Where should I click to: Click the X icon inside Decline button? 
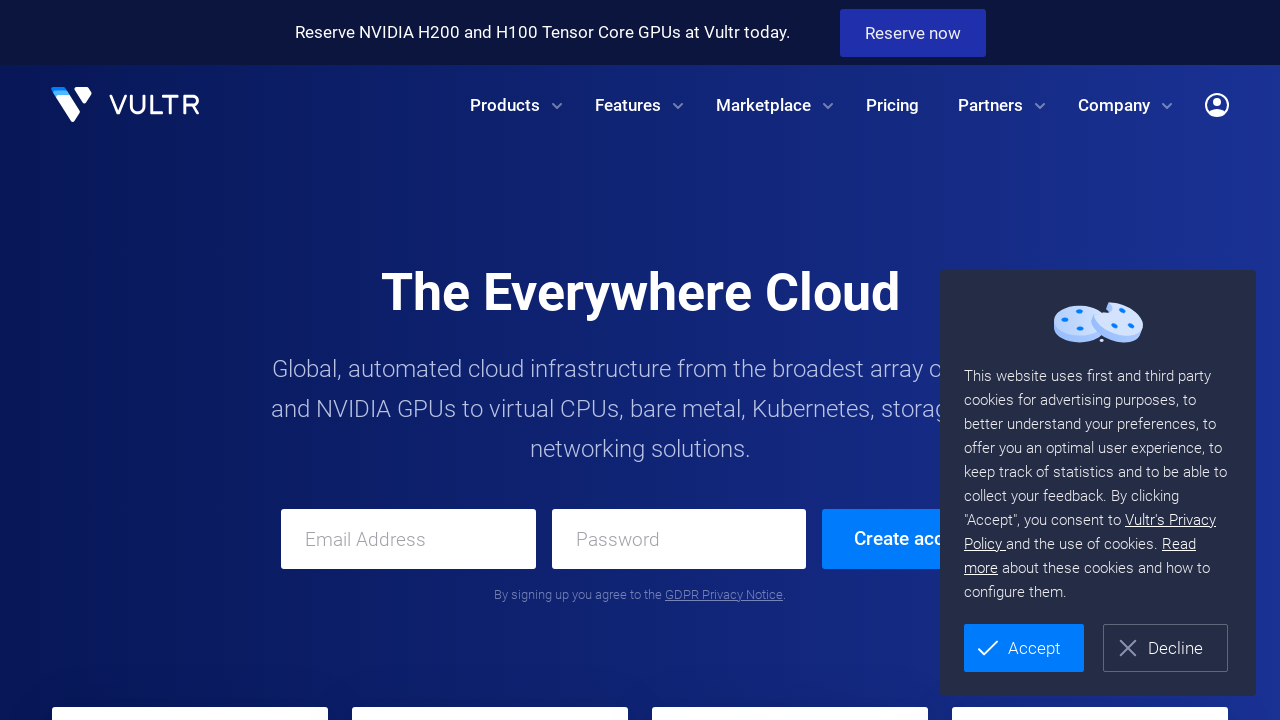pos(1129,648)
